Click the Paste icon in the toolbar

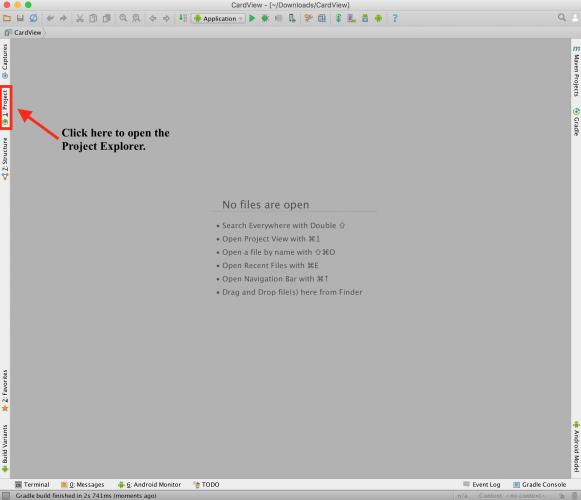(107, 18)
